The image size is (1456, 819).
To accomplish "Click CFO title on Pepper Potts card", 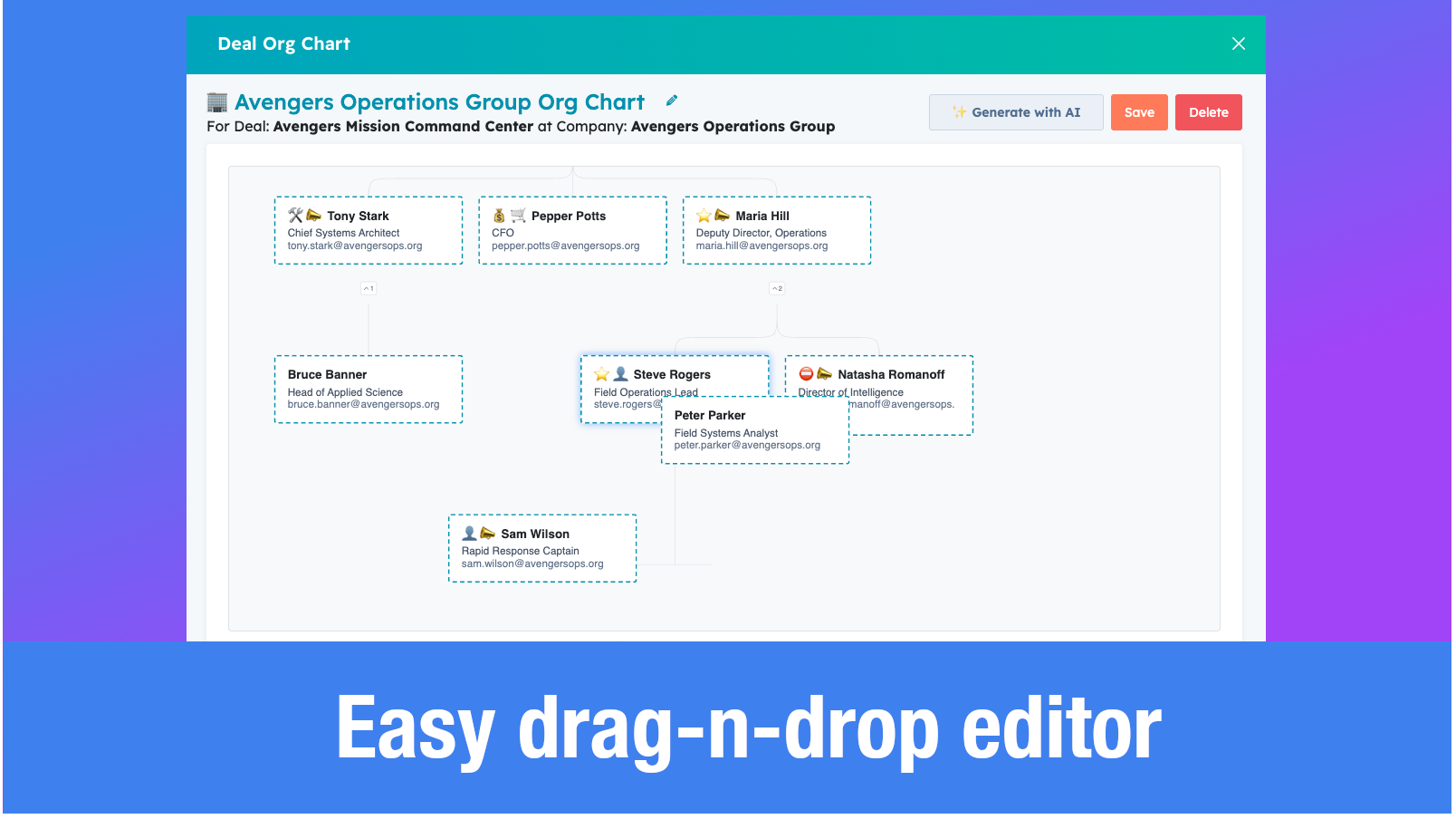I will tap(503, 233).
